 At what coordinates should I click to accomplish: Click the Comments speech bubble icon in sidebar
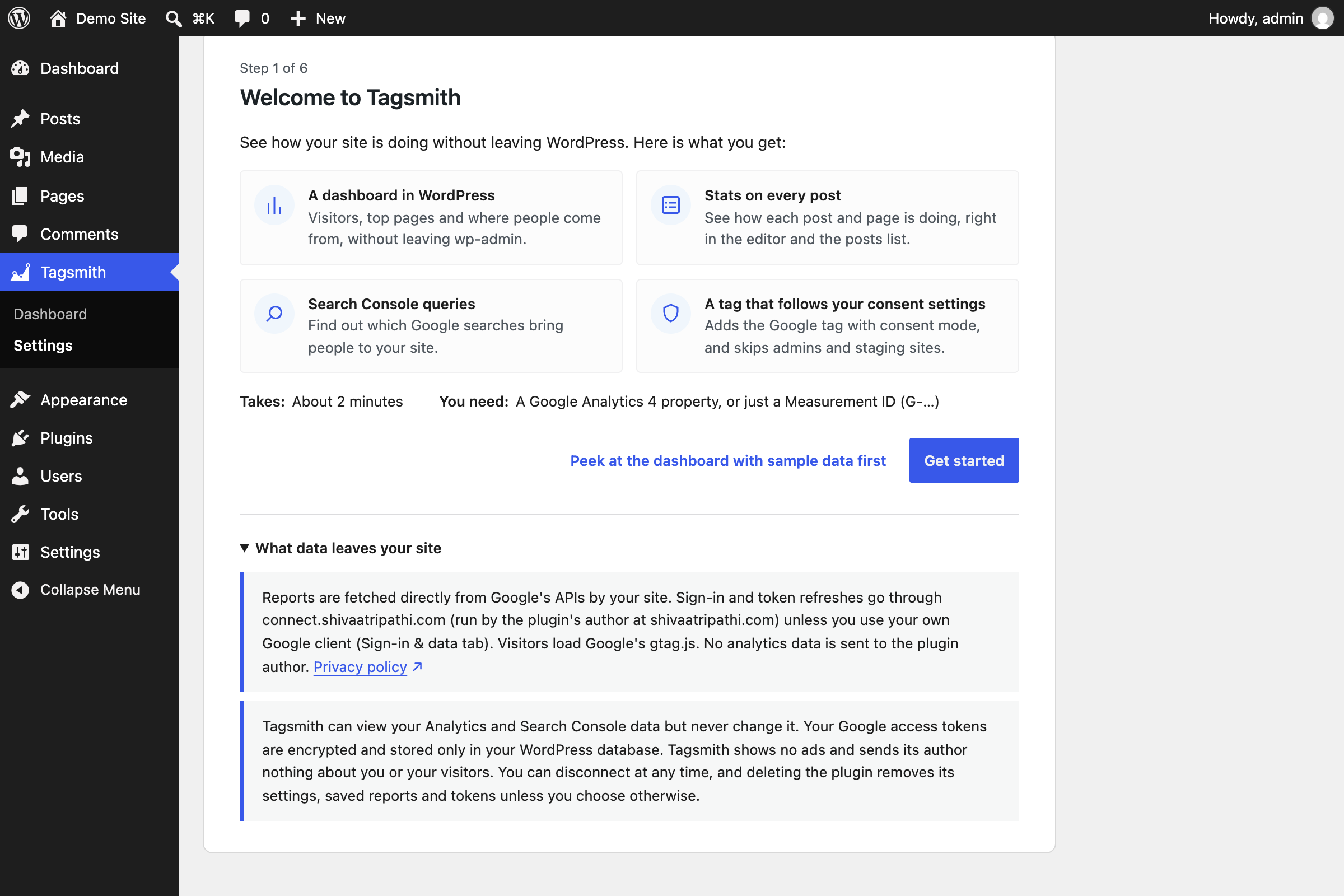[x=20, y=234]
